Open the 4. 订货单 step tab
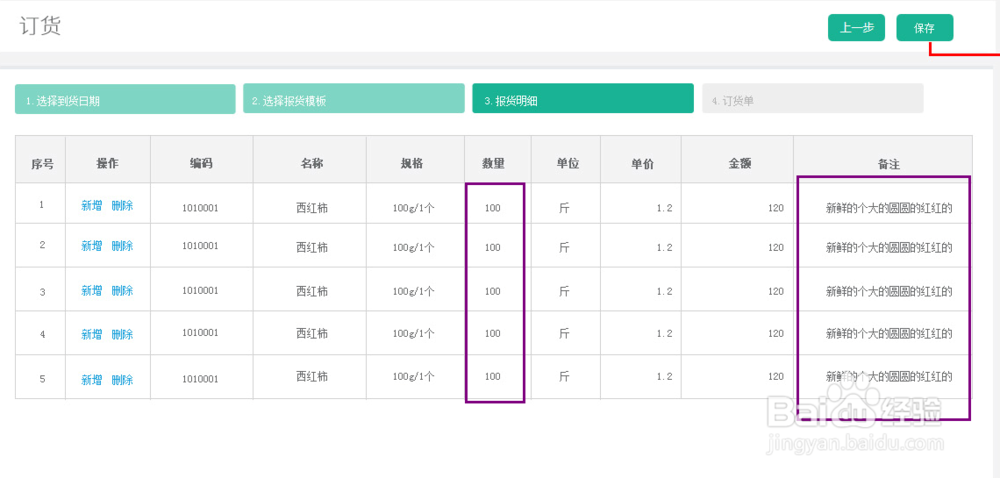 pyautogui.click(x=812, y=100)
